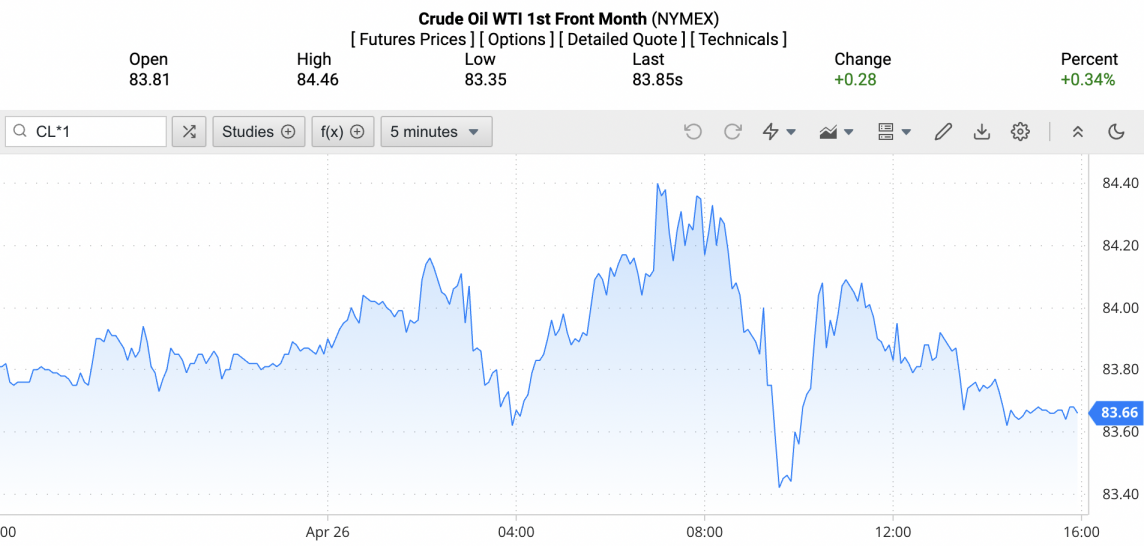Screen dimensions: 1144x546
Task: Open the Technicals link
Action: (738, 40)
